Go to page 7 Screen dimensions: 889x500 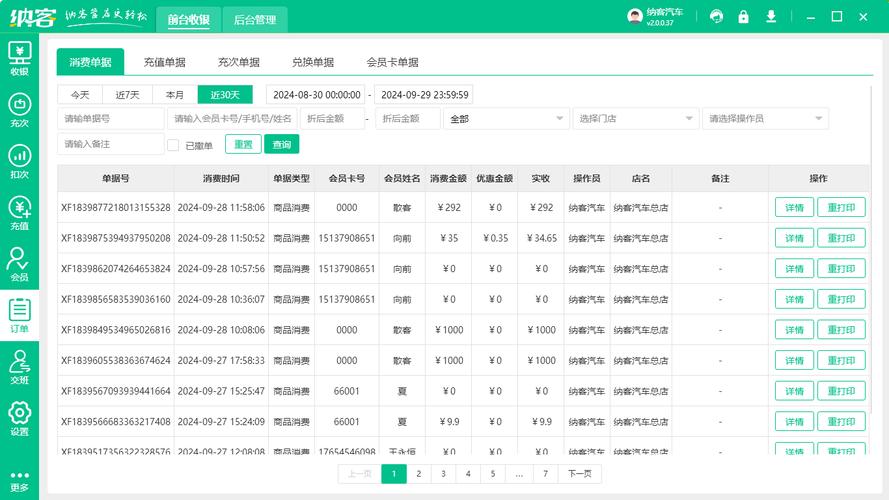coord(545,474)
